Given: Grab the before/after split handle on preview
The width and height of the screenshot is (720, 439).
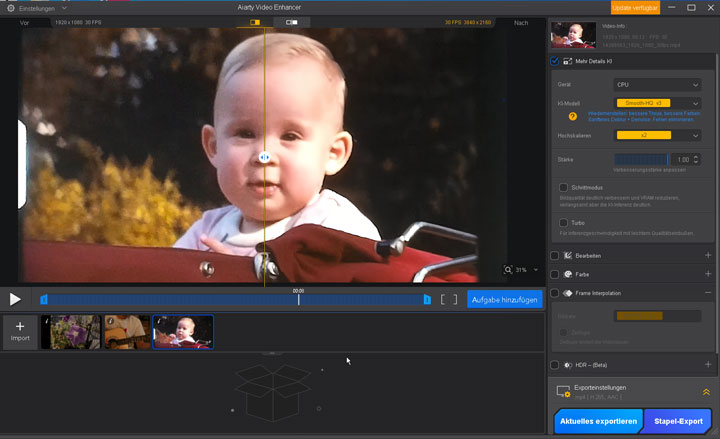Looking at the screenshot, I should 264,158.
